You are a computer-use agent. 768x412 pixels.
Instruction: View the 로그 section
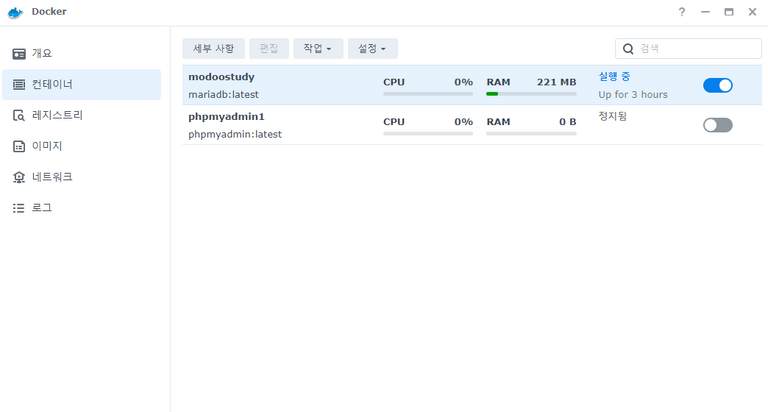coord(81,208)
